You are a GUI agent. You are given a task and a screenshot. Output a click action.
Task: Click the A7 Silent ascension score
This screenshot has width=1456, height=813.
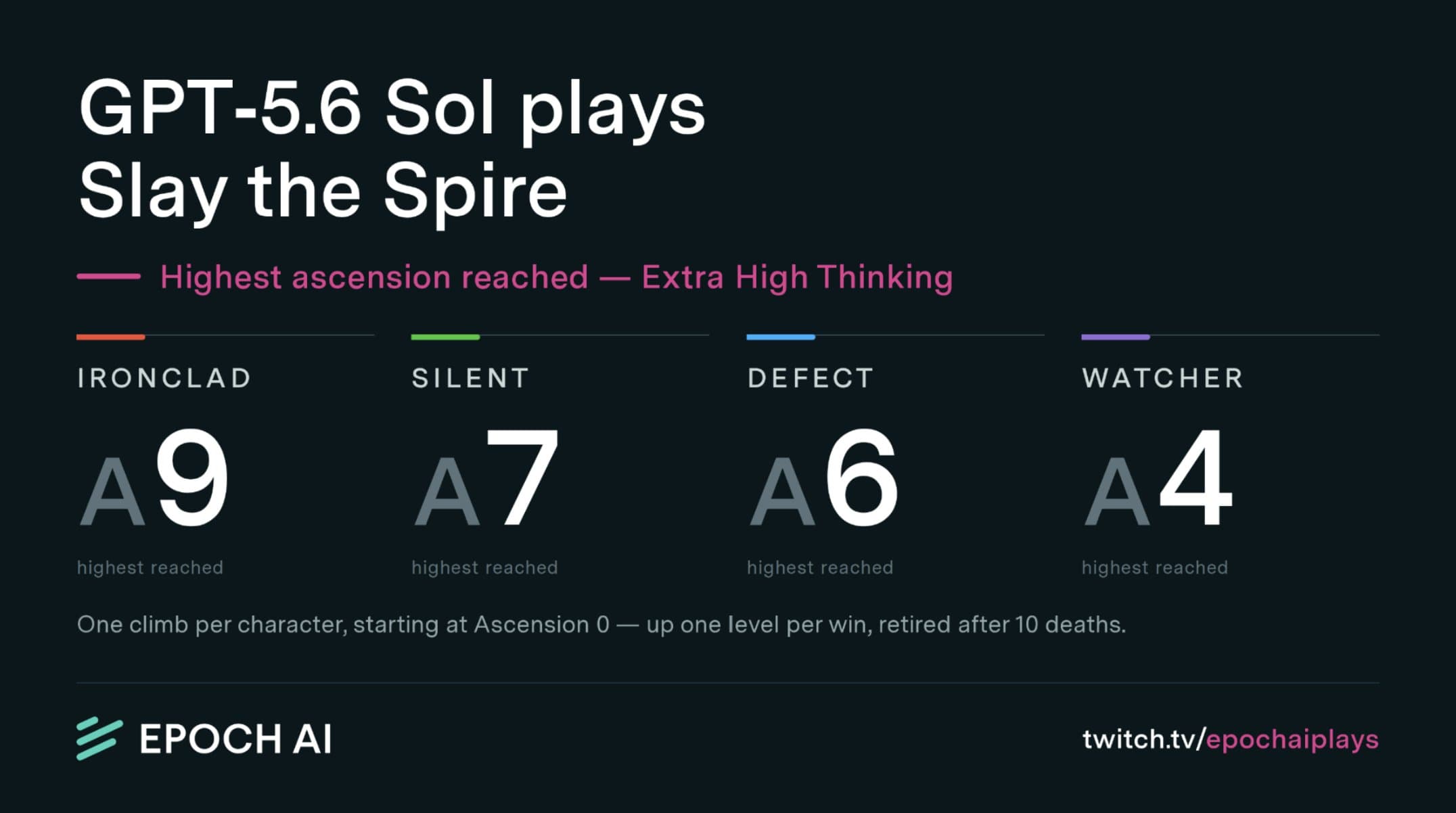pos(487,478)
